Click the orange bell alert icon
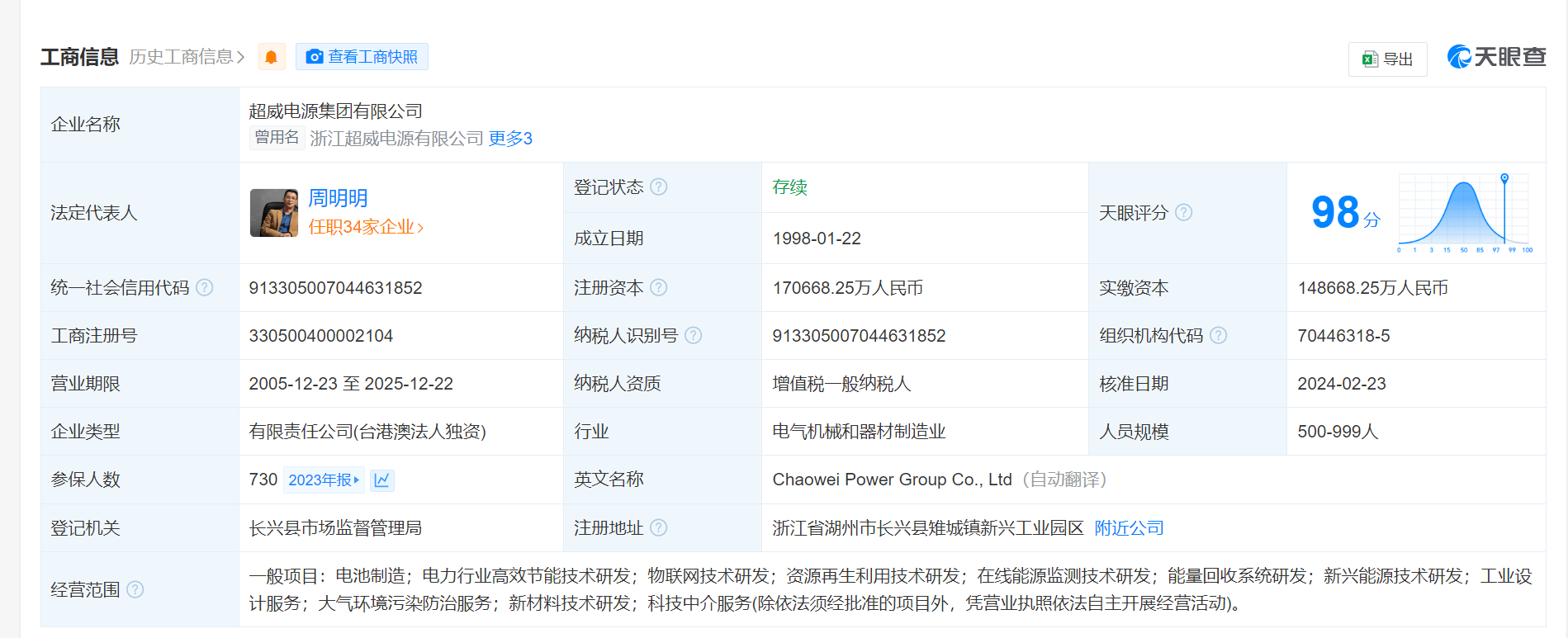Image resolution: width=1568 pixels, height=638 pixels. click(271, 57)
